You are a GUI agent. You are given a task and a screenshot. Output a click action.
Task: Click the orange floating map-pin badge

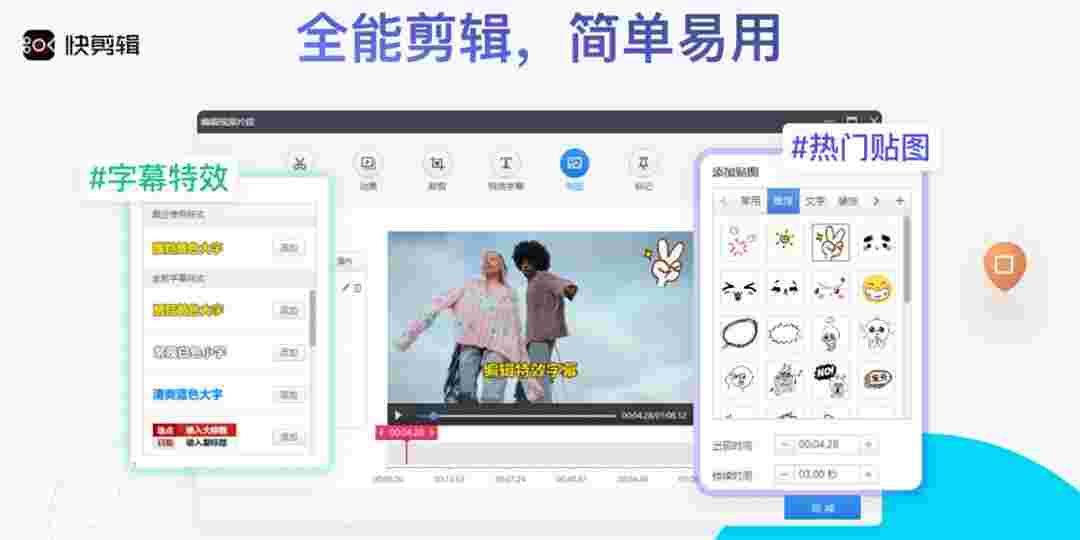tap(1004, 265)
